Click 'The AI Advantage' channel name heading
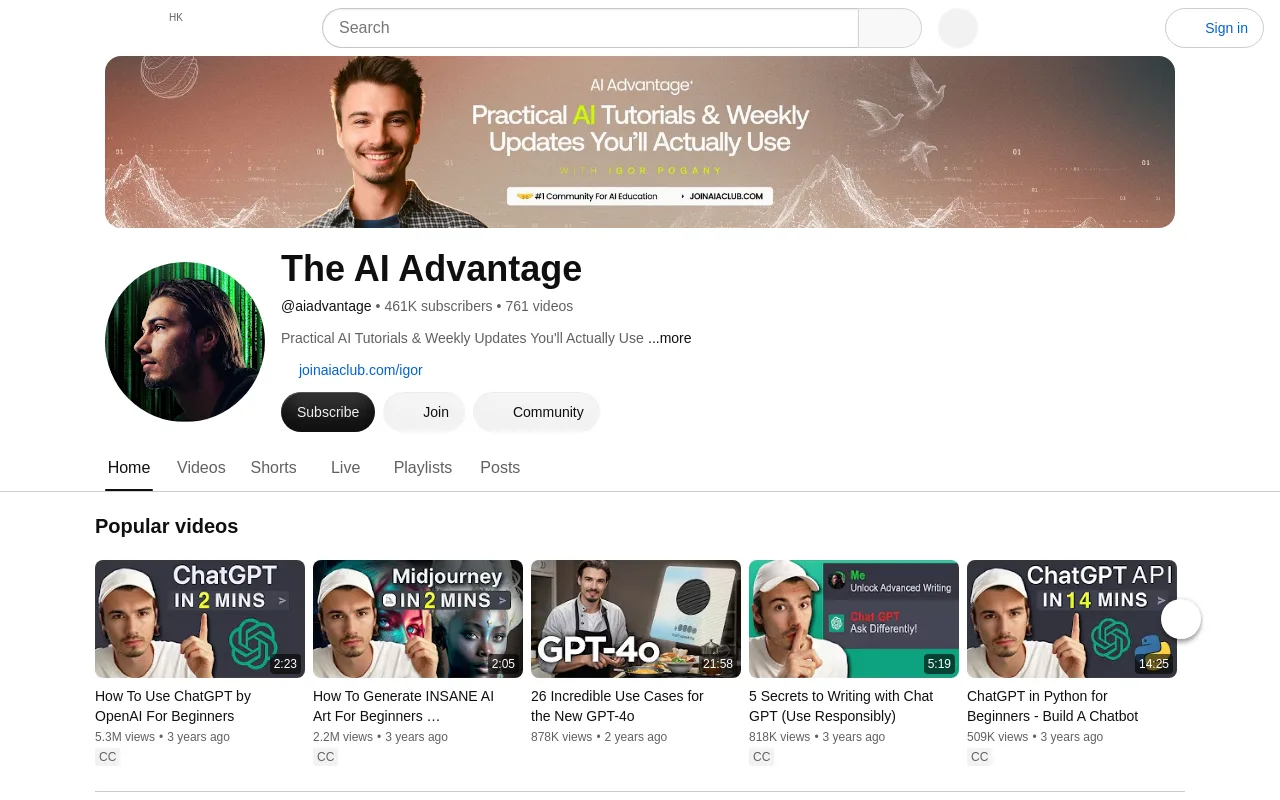The width and height of the screenshot is (1280, 800). click(431, 269)
